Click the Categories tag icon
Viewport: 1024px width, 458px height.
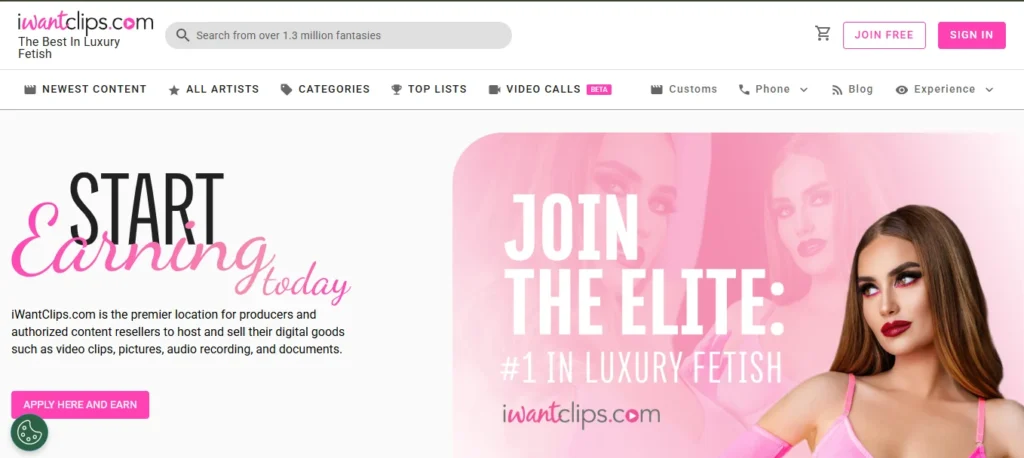[x=286, y=90]
